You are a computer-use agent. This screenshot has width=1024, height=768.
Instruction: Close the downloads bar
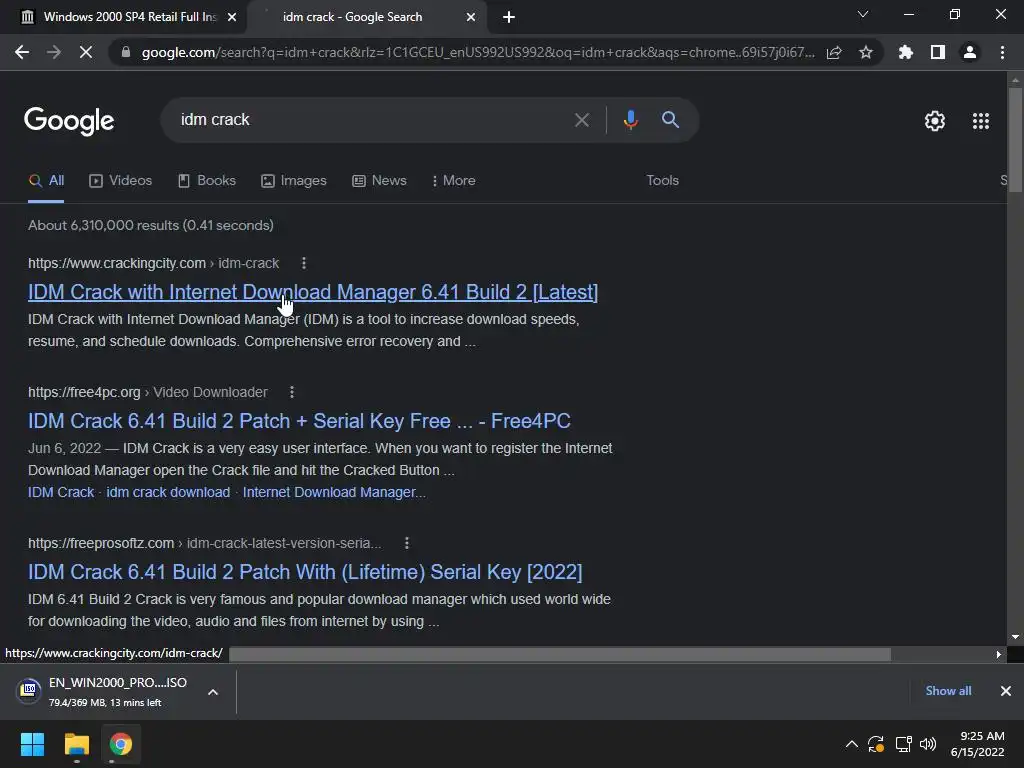click(1006, 691)
